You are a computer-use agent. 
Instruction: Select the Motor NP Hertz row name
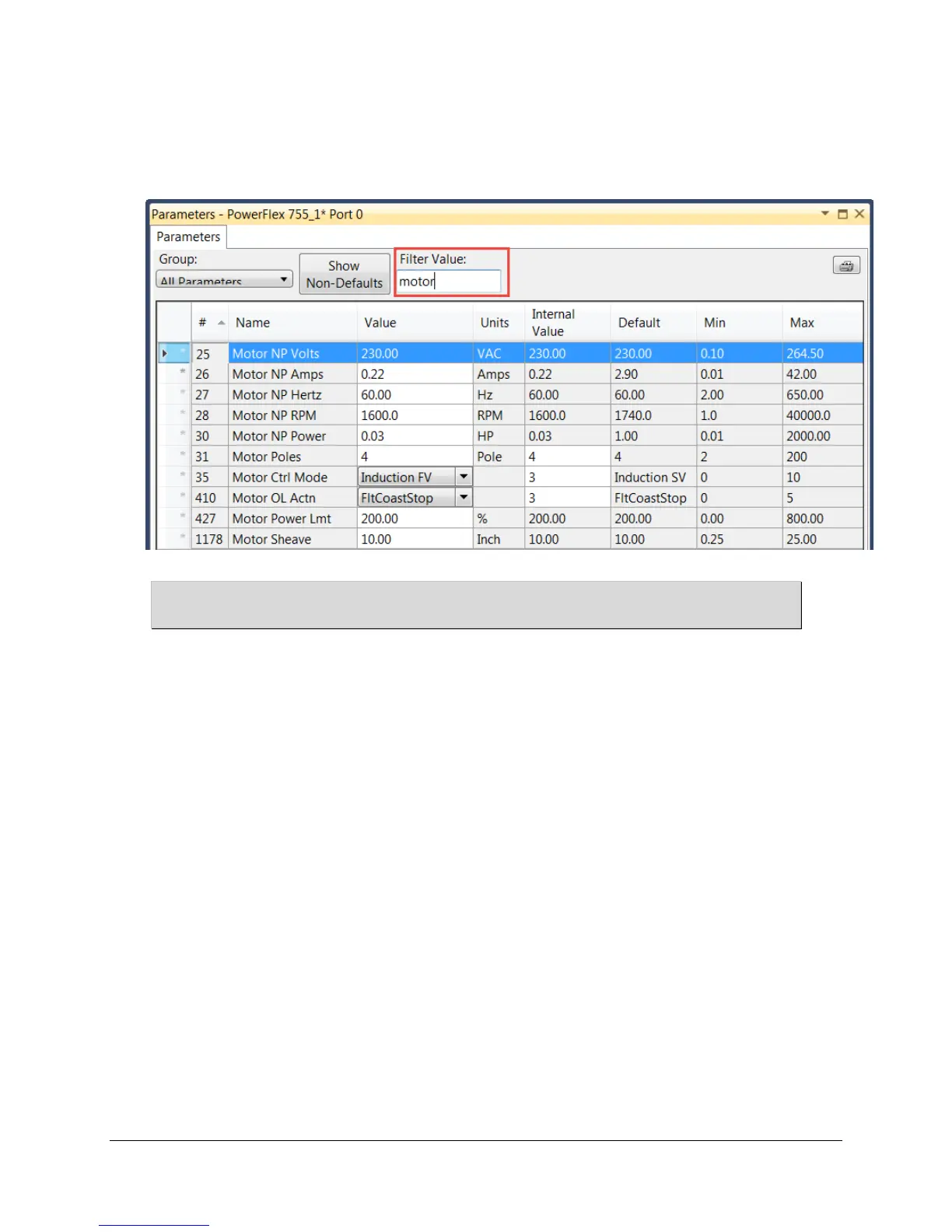[277, 395]
